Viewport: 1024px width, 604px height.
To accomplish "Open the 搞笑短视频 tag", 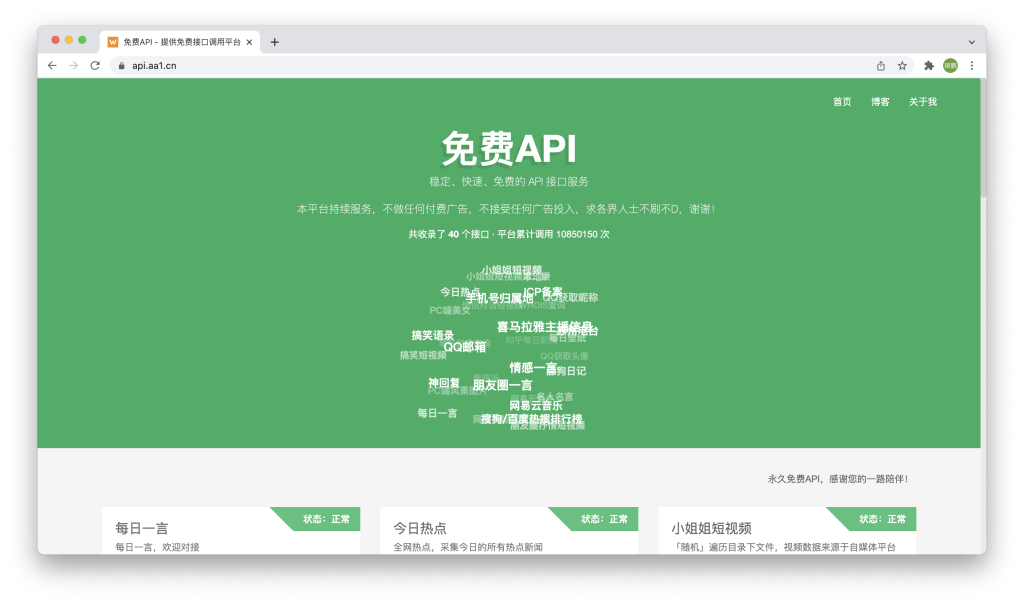I will [x=423, y=355].
